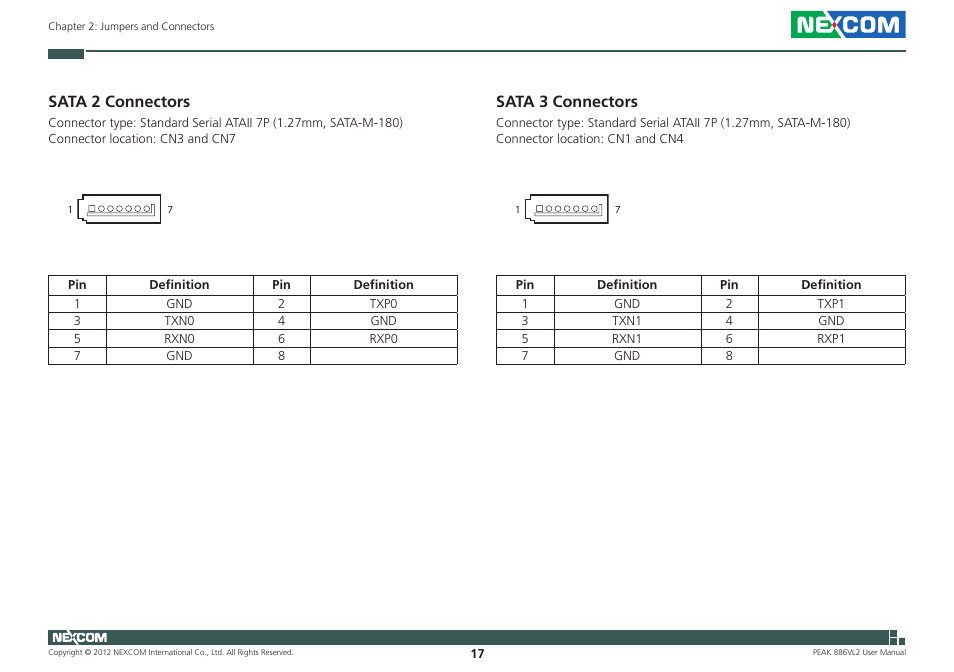Select the RXN1 cell in the SATA 3 table
954x672 pixels.
tap(627, 338)
